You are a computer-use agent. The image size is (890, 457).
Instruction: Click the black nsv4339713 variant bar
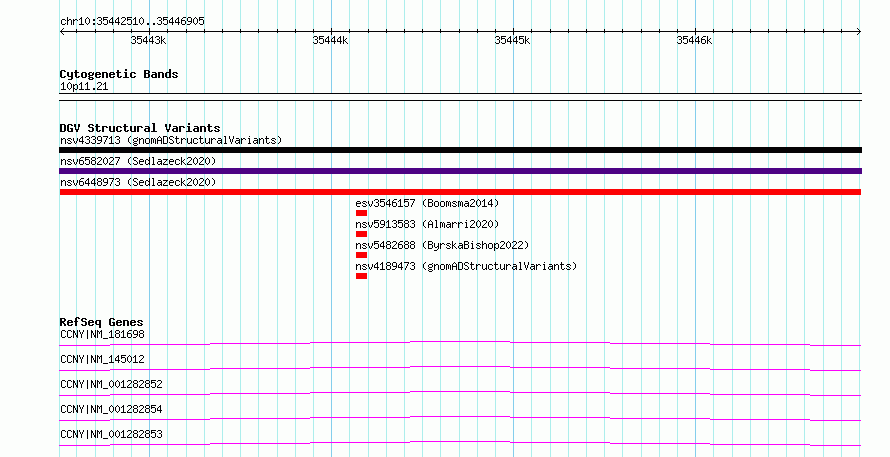pyautogui.click(x=460, y=150)
